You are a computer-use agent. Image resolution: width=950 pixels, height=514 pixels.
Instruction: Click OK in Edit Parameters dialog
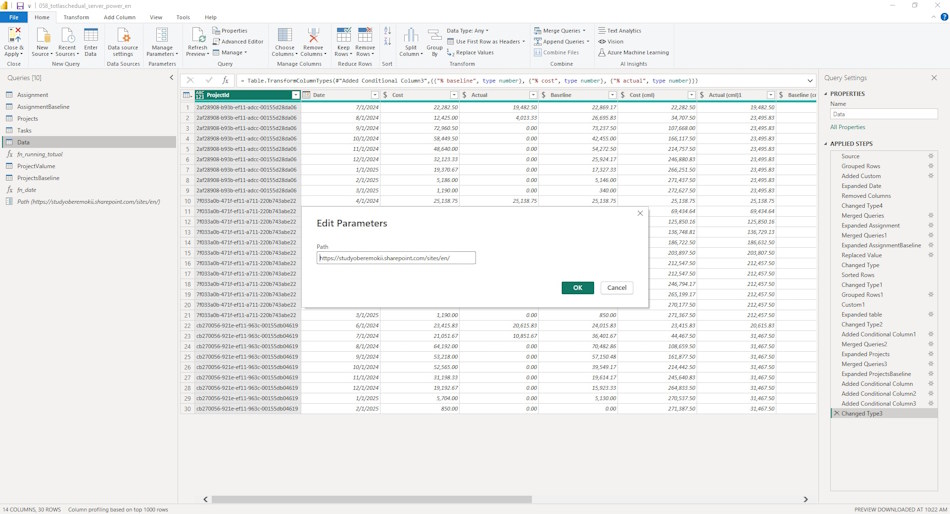[577, 287]
